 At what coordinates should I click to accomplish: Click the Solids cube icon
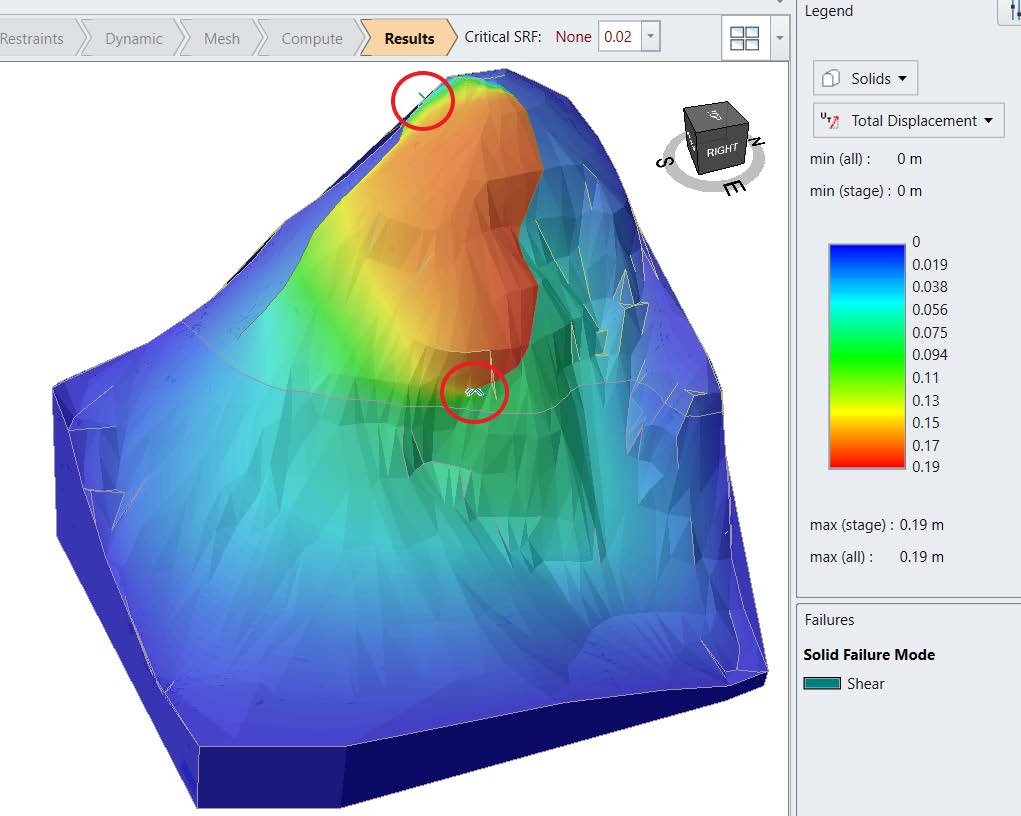click(832, 78)
